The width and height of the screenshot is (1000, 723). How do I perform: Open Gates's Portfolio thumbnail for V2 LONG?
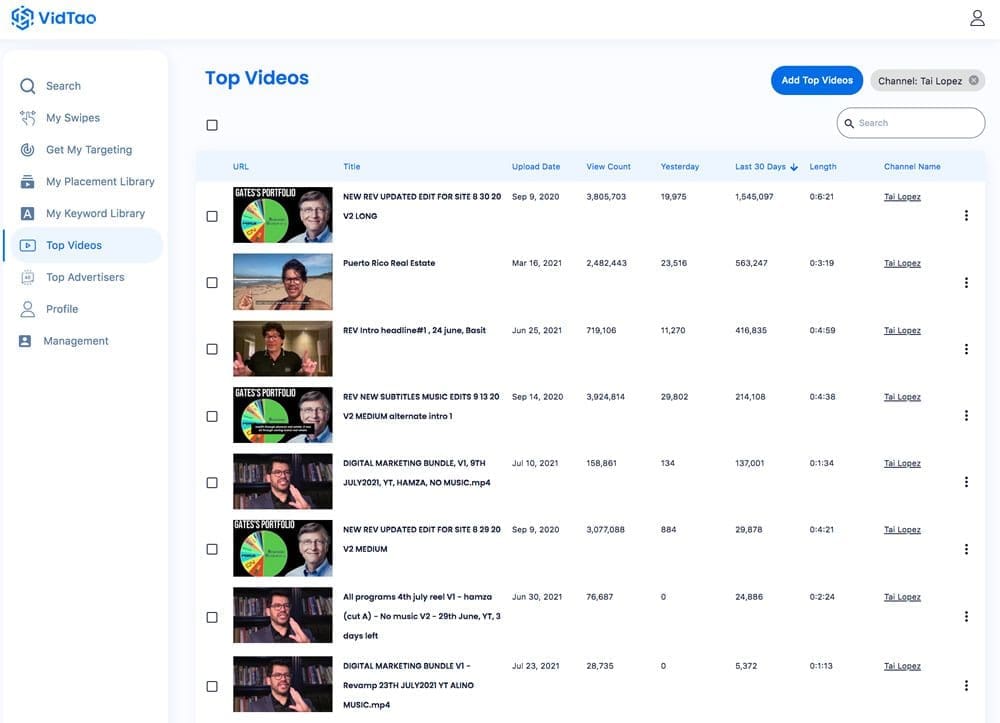(x=283, y=215)
